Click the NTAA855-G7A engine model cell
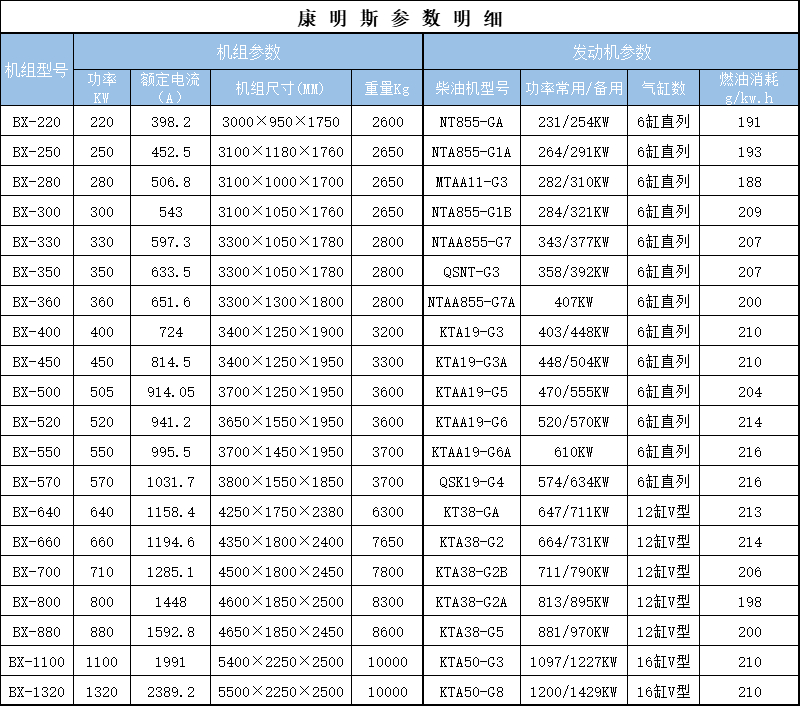Viewport: 800px width, 706px height. (472, 301)
